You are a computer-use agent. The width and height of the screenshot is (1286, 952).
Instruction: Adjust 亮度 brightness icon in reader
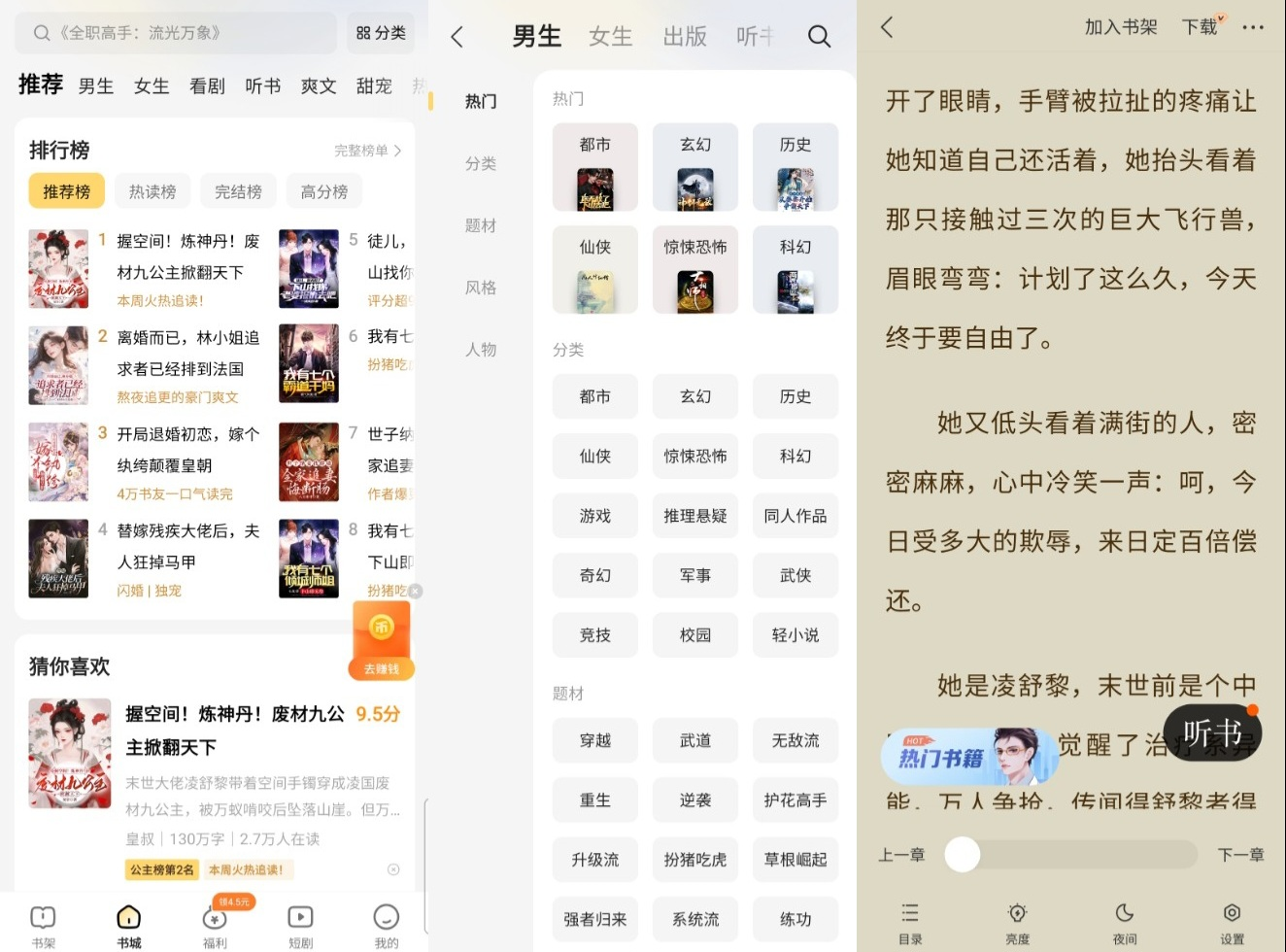[1017, 924]
